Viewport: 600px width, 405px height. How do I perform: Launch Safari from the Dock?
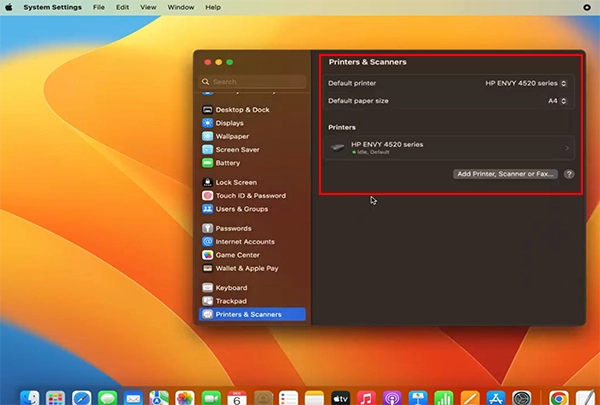coord(82,398)
